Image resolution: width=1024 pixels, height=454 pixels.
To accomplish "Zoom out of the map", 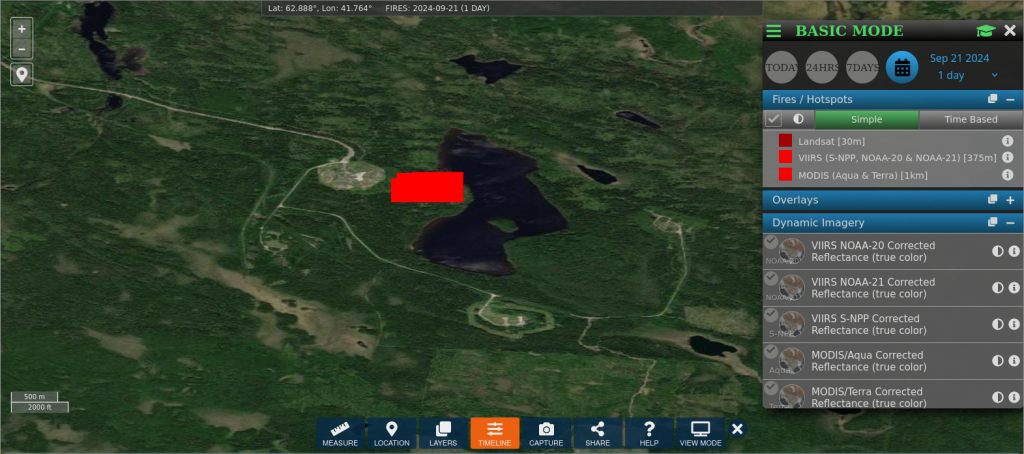I will (22, 49).
